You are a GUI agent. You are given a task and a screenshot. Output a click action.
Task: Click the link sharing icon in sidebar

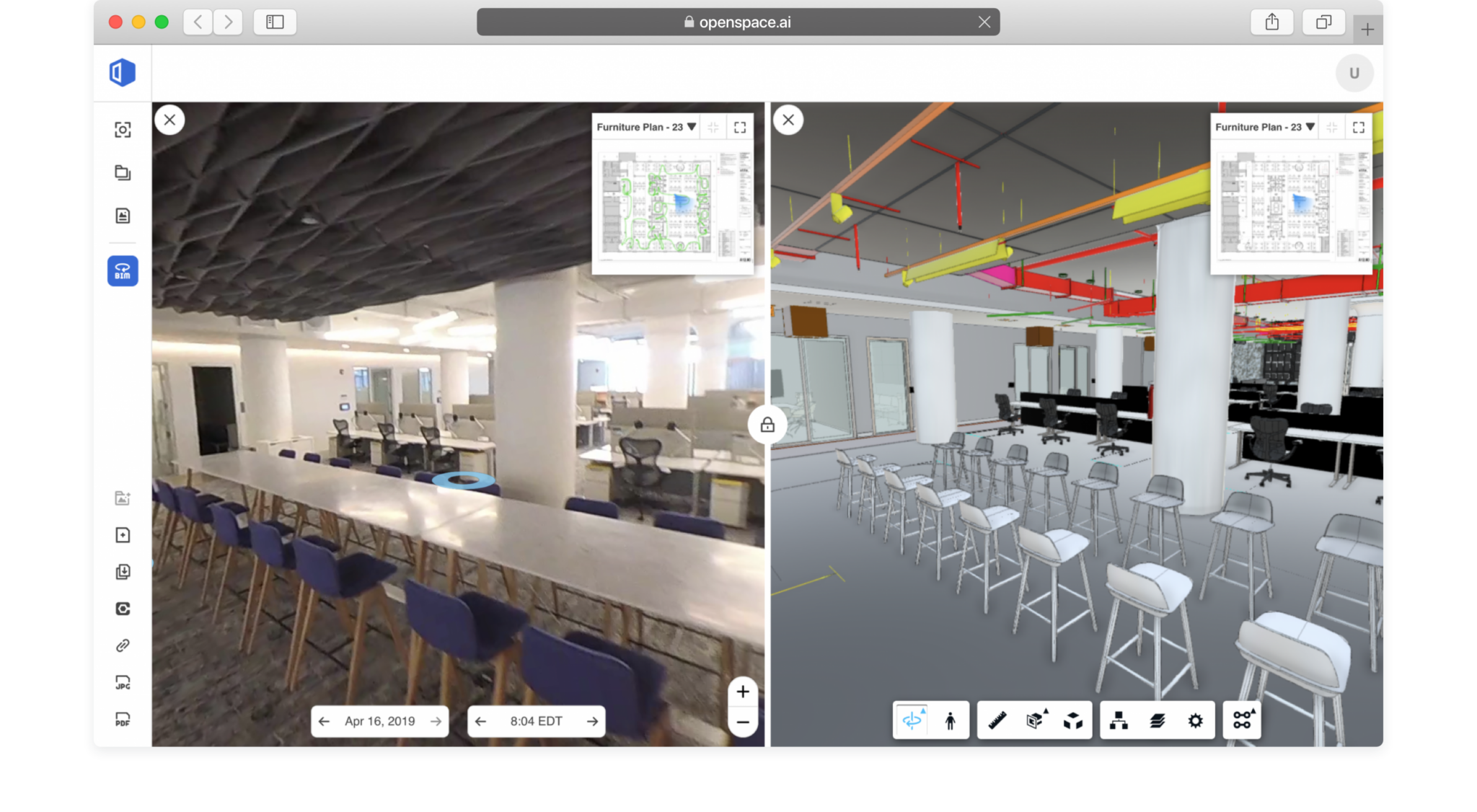tap(123, 645)
